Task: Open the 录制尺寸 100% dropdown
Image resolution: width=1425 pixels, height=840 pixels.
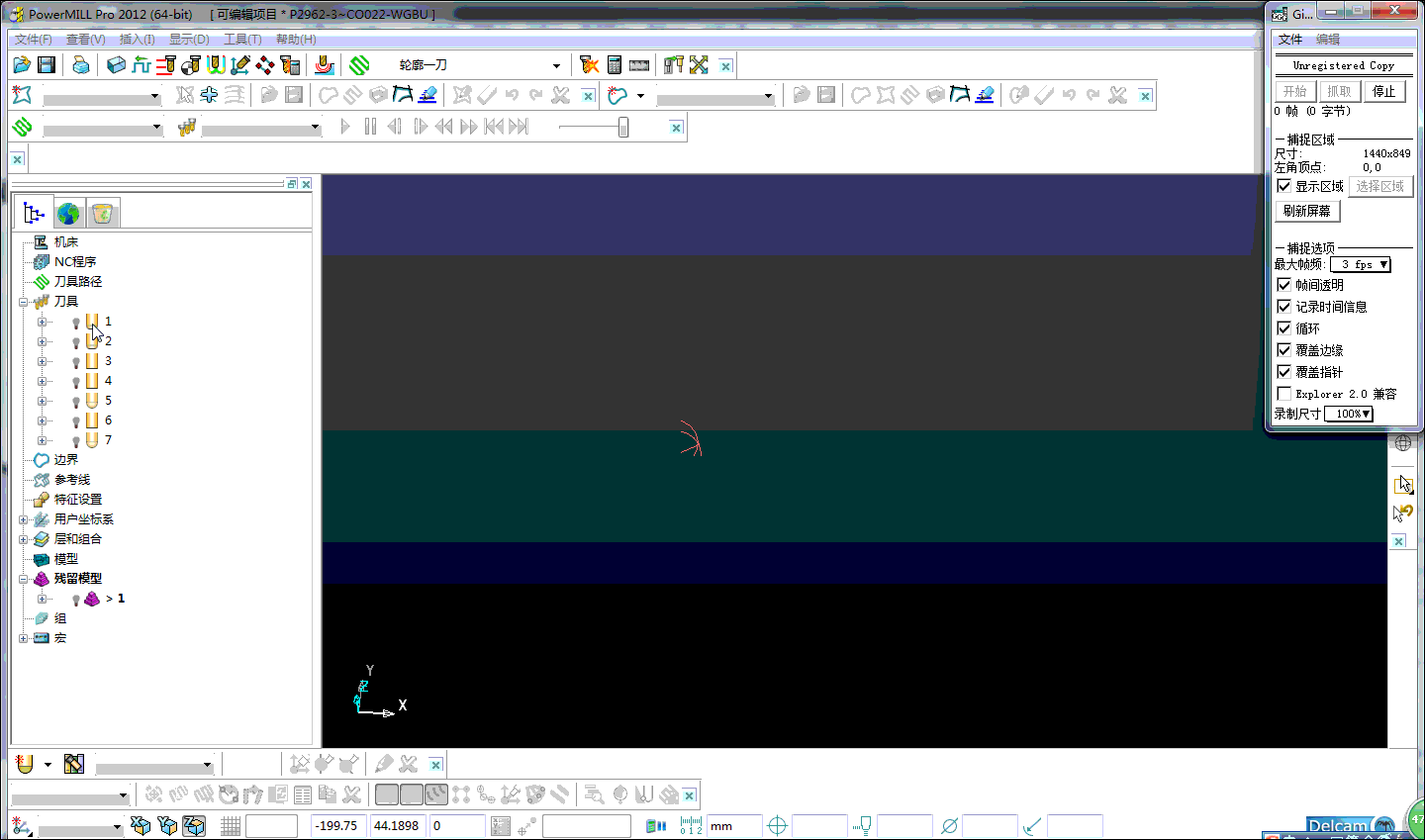Action: (1349, 414)
